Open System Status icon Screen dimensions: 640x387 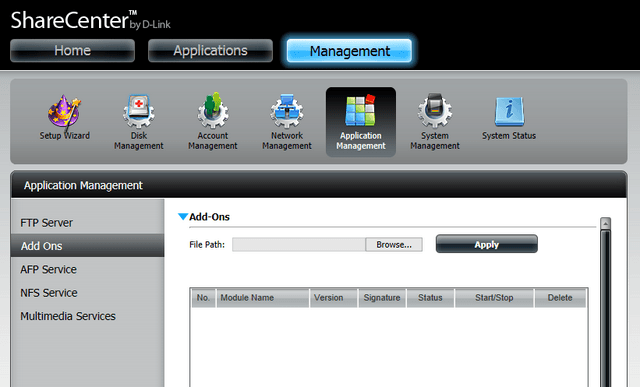click(509, 118)
